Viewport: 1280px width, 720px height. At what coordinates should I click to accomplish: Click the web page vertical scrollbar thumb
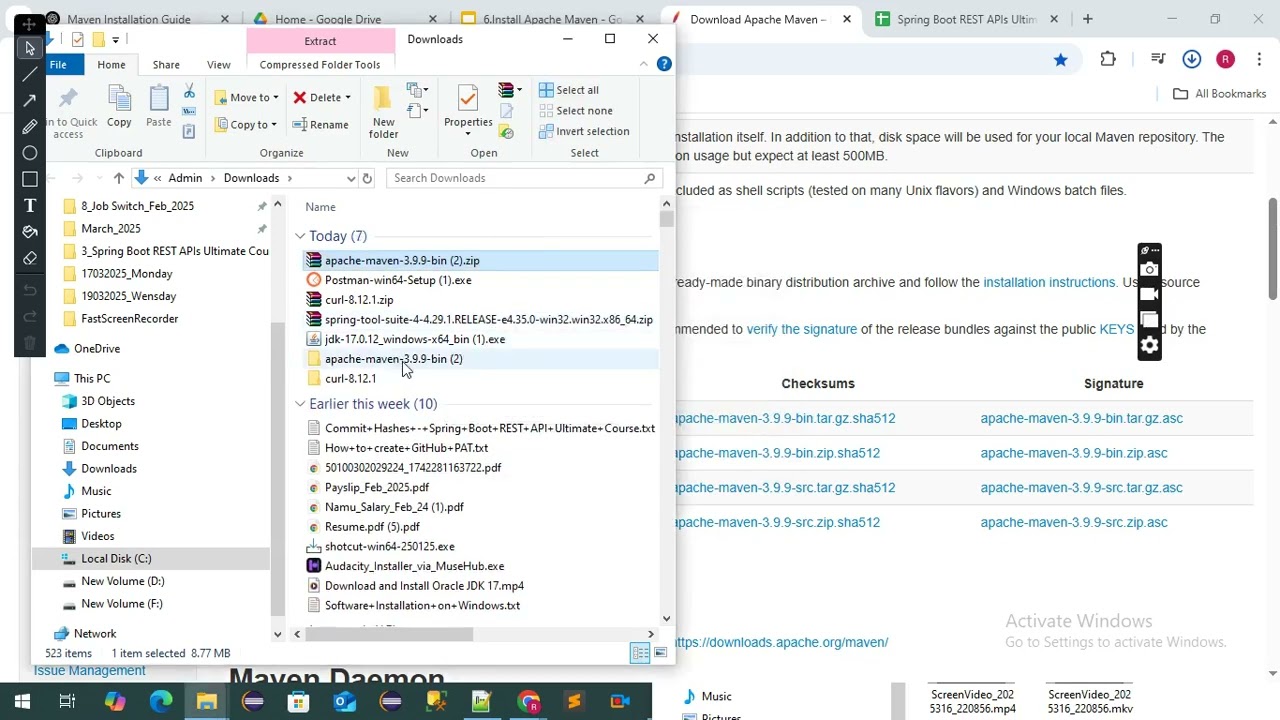tap(1273, 248)
